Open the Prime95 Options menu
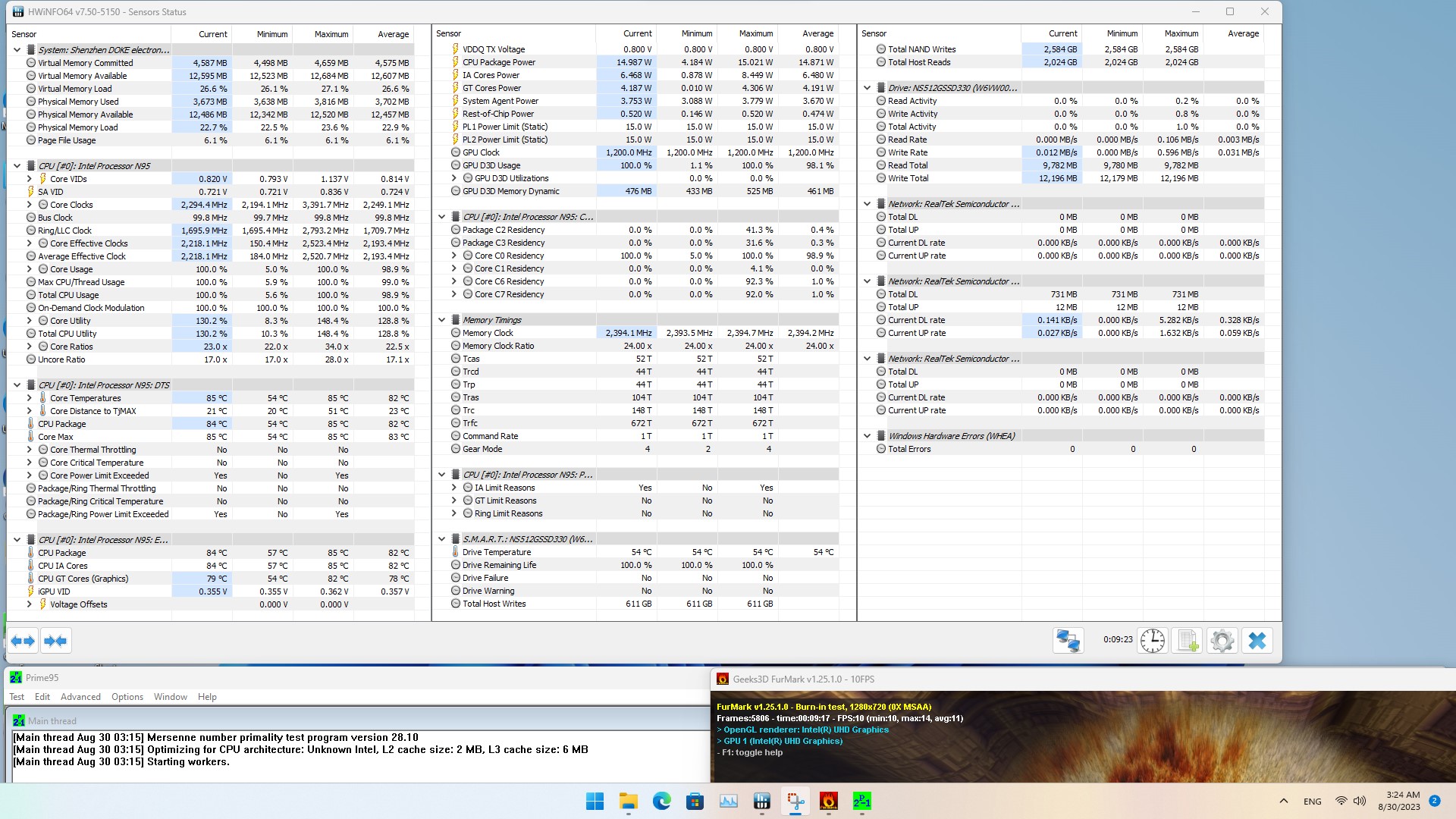1456x819 pixels. (x=127, y=697)
